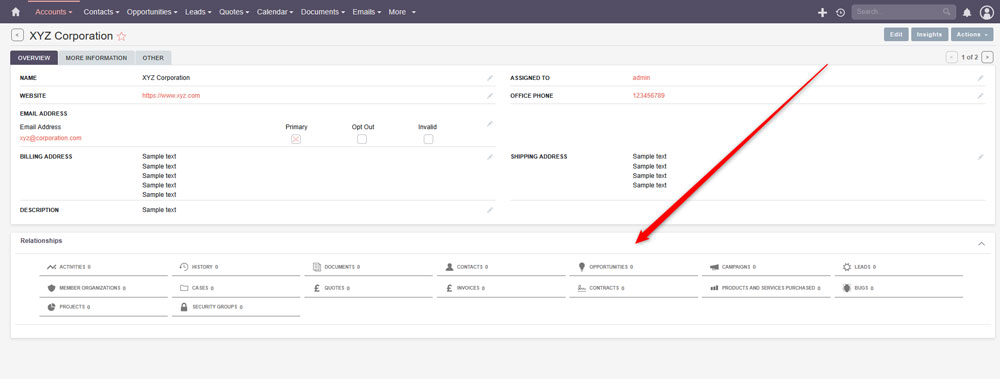The height and width of the screenshot is (379, 1000).
Task: Click the Edit button
Action: tap(896, 34)
